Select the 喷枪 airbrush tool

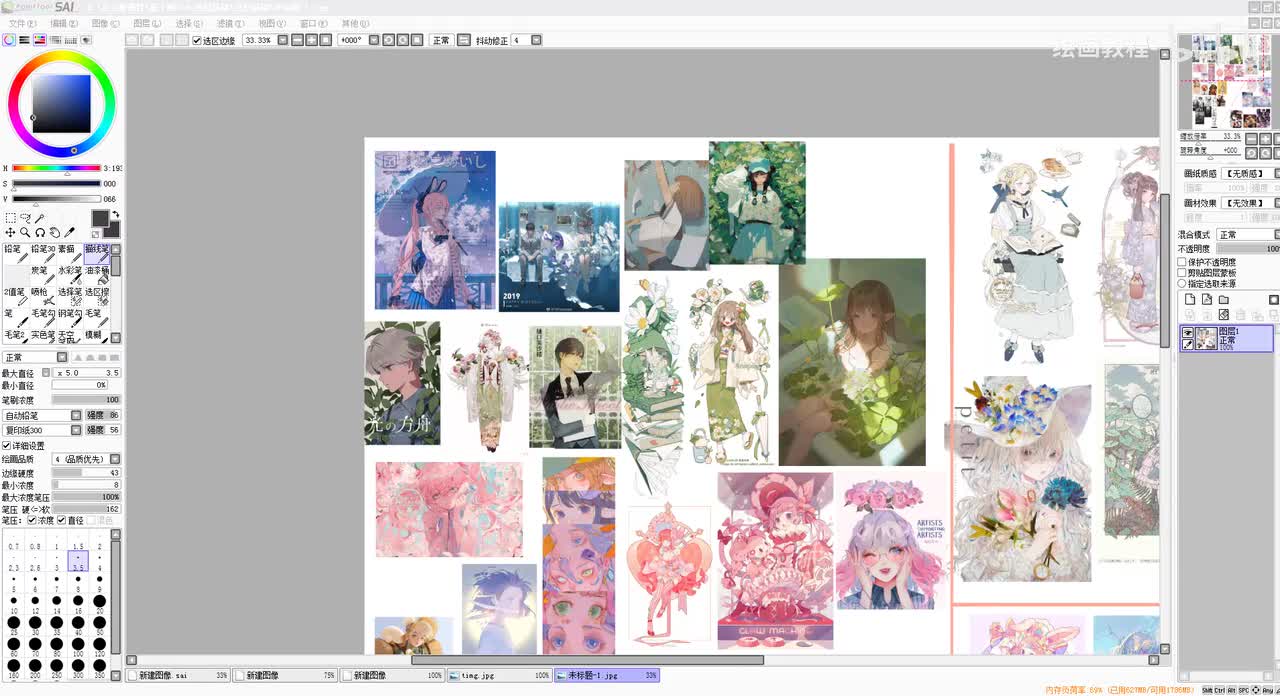point(42,297)
